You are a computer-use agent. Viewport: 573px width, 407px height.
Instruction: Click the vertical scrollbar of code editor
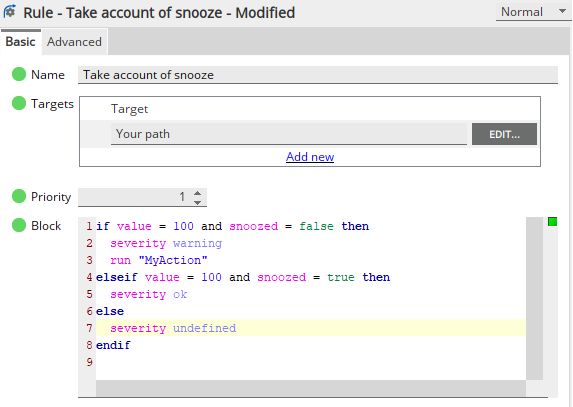click(x=534, y=298)
